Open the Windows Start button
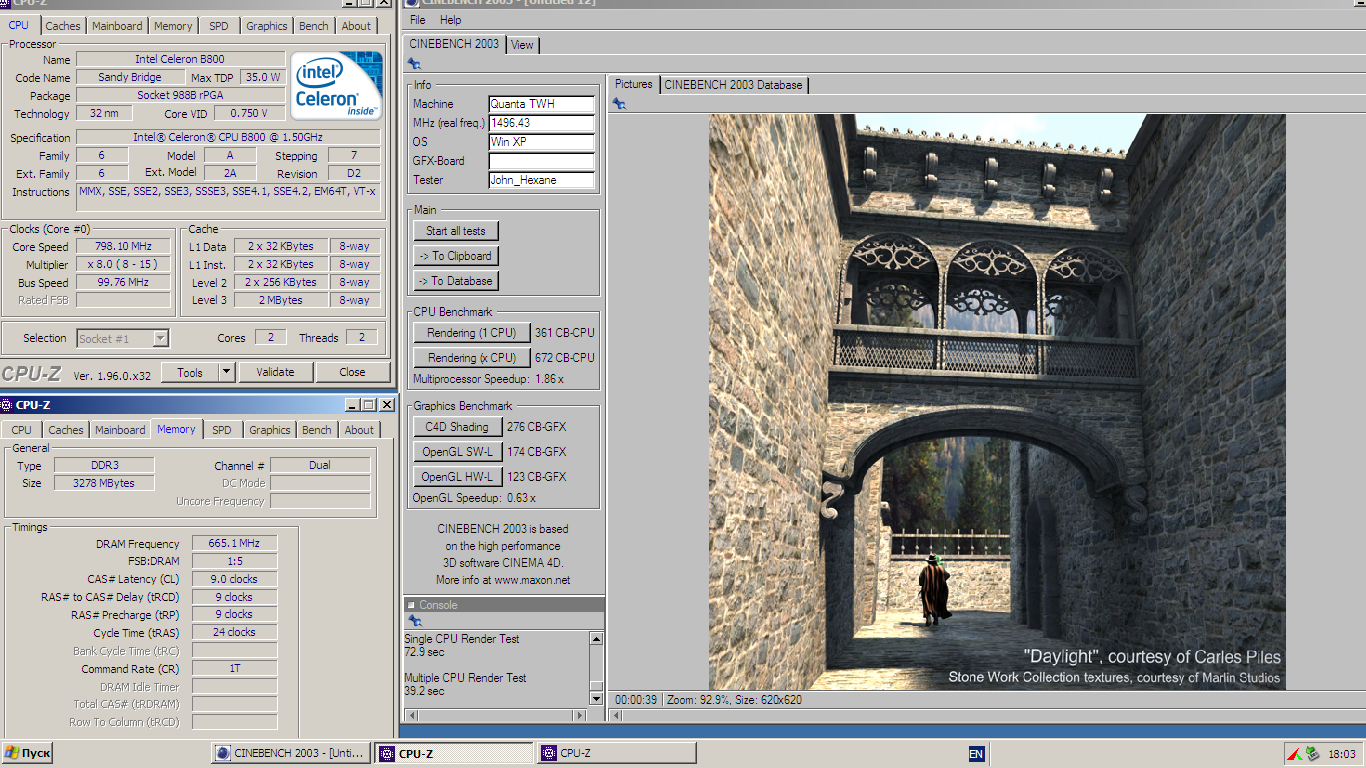Screen dimensions: 1366x768 click(27, 753)
